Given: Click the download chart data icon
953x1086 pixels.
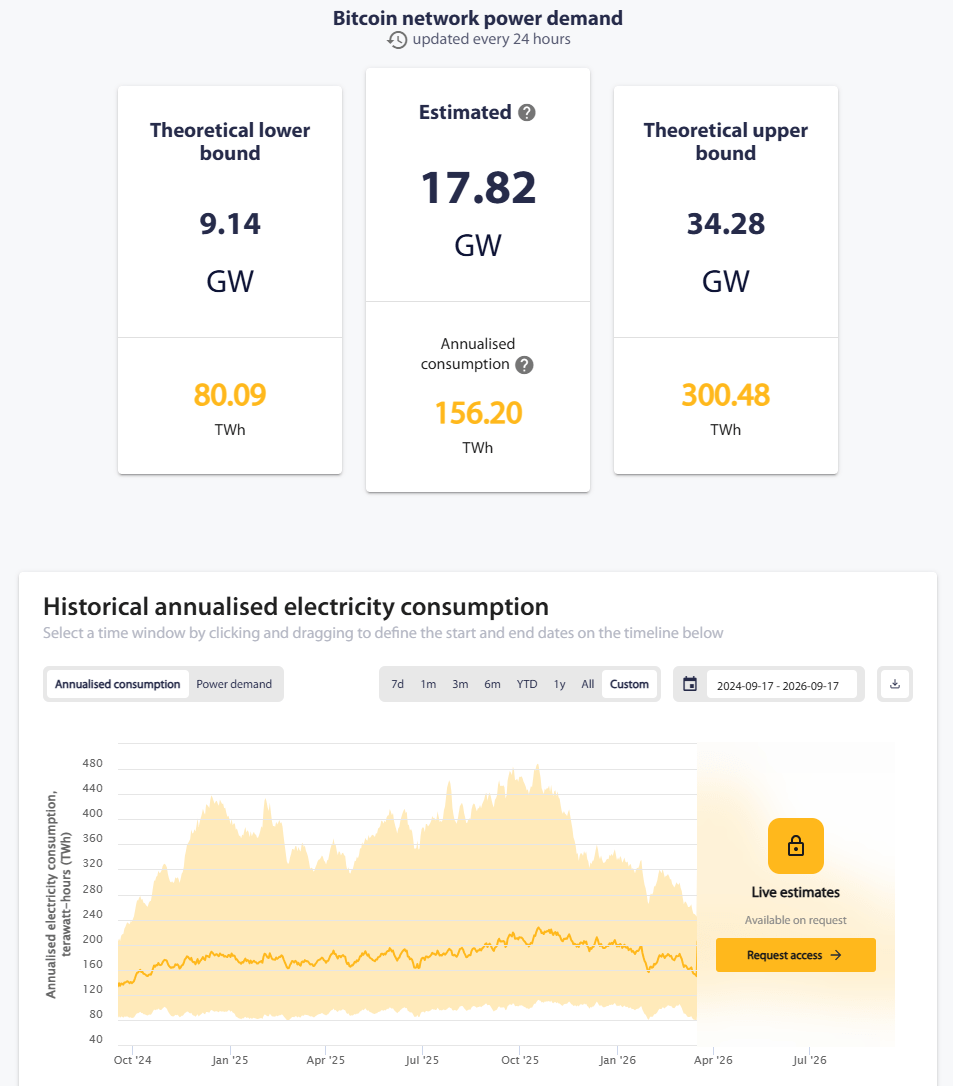Looking at the screenshot, I should (x=895, y=684).
